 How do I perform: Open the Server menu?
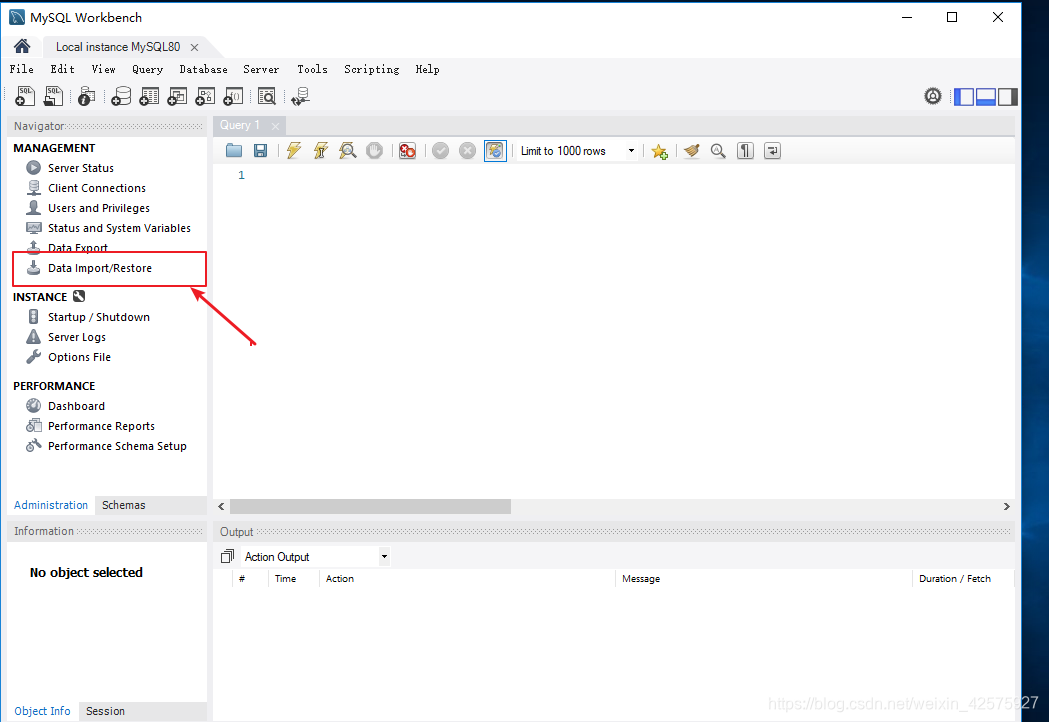click(261, 69)
